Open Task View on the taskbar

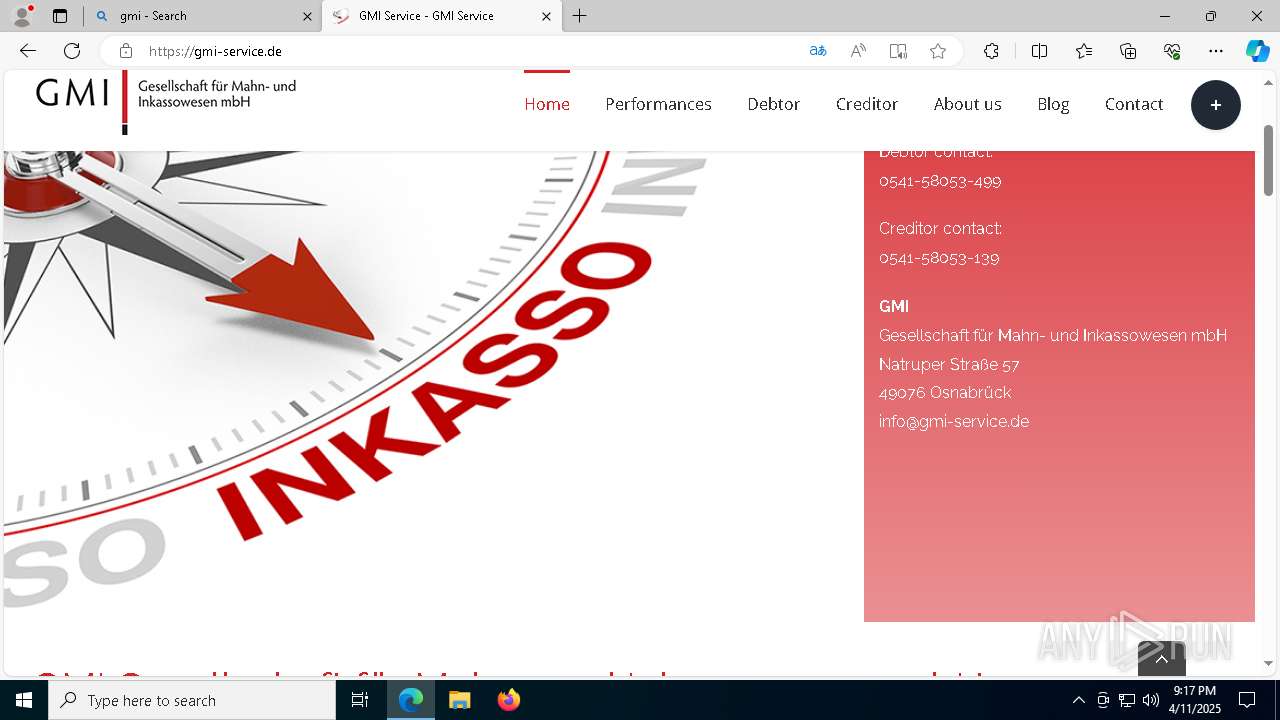pos(360,700)
